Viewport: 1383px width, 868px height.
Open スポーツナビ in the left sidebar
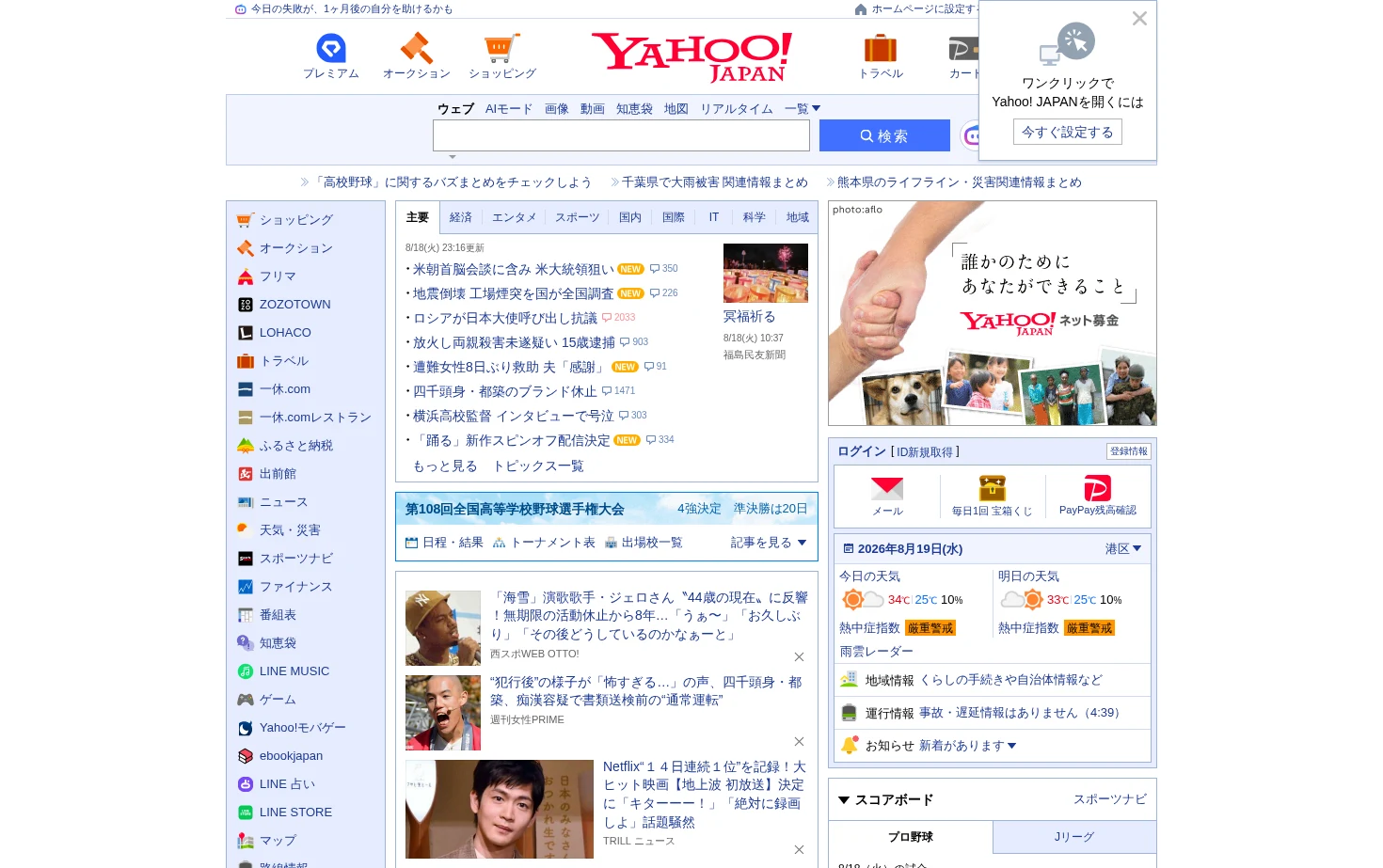pos(285,559)
